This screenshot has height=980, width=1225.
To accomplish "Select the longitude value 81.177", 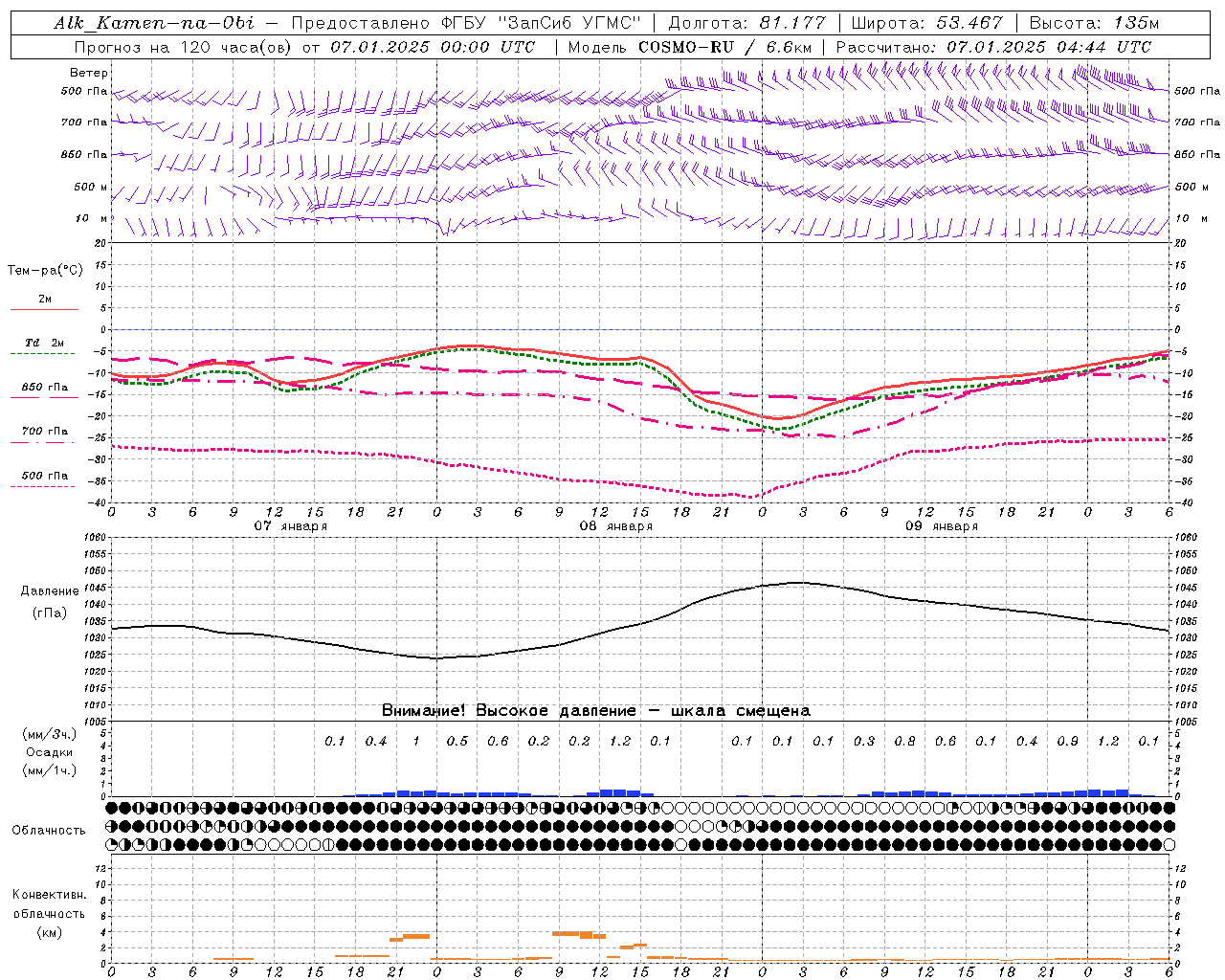I will pos(793,23).
